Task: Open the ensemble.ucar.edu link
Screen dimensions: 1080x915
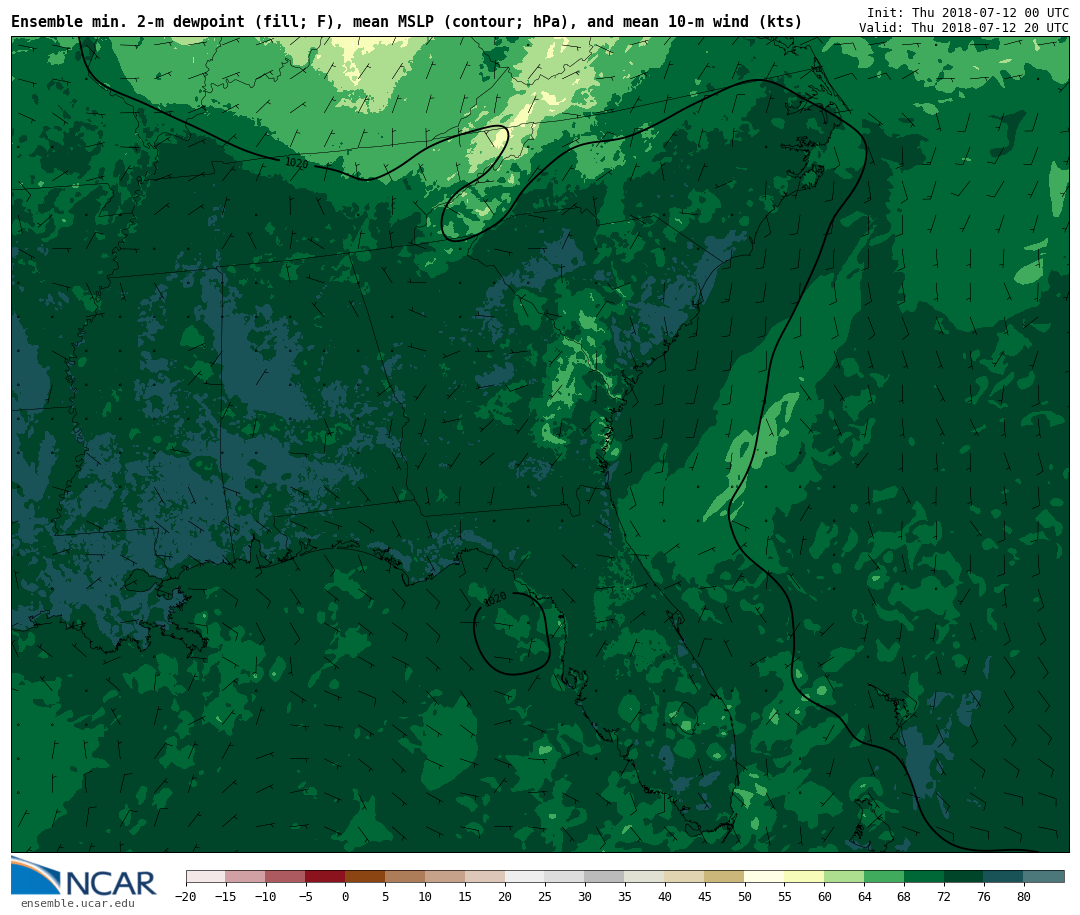Action: 77,904
